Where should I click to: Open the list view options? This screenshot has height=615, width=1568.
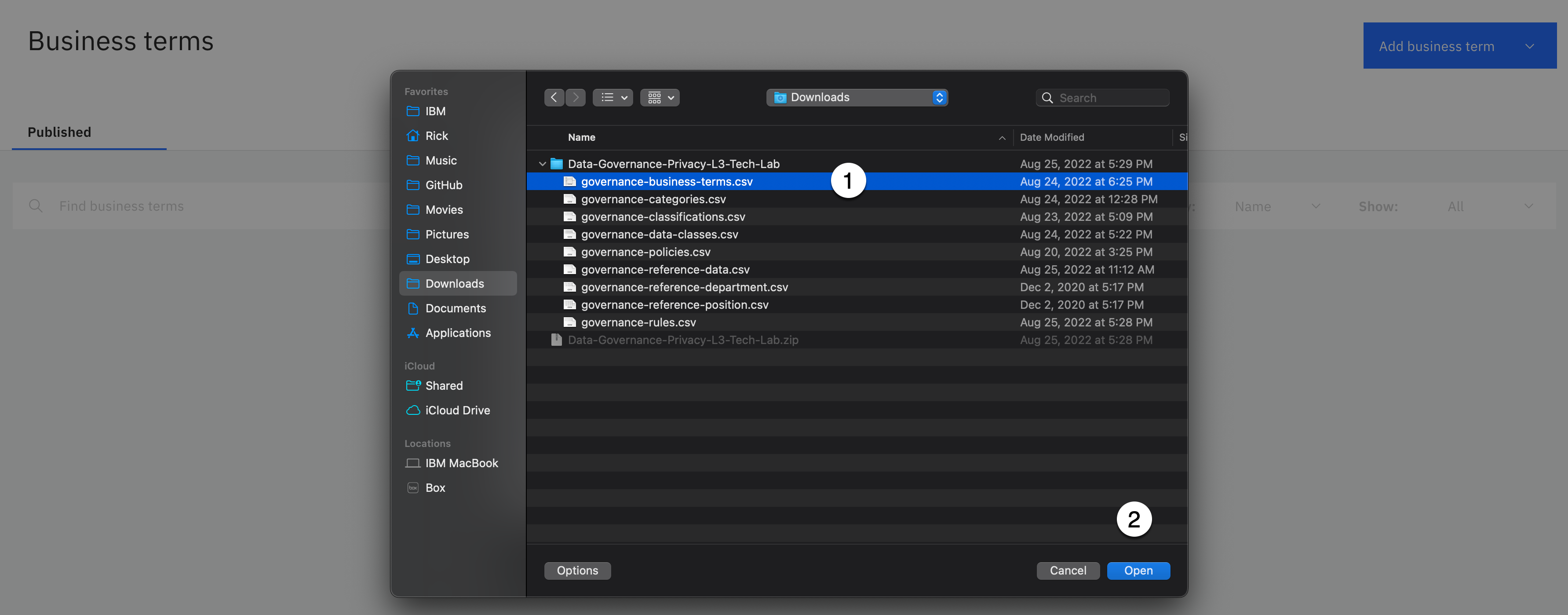613,97
